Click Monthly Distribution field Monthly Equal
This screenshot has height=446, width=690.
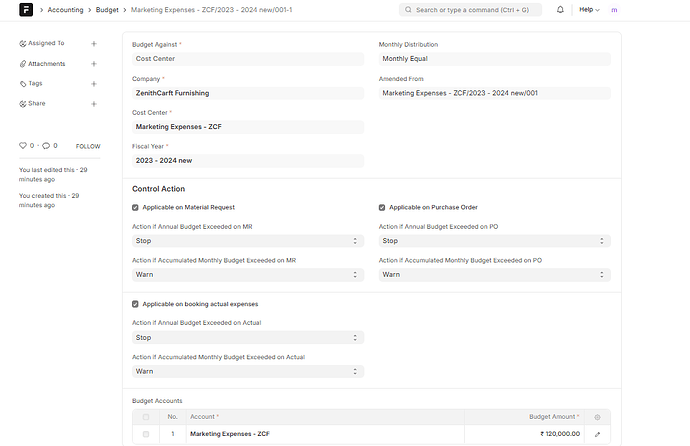[495, 58]
